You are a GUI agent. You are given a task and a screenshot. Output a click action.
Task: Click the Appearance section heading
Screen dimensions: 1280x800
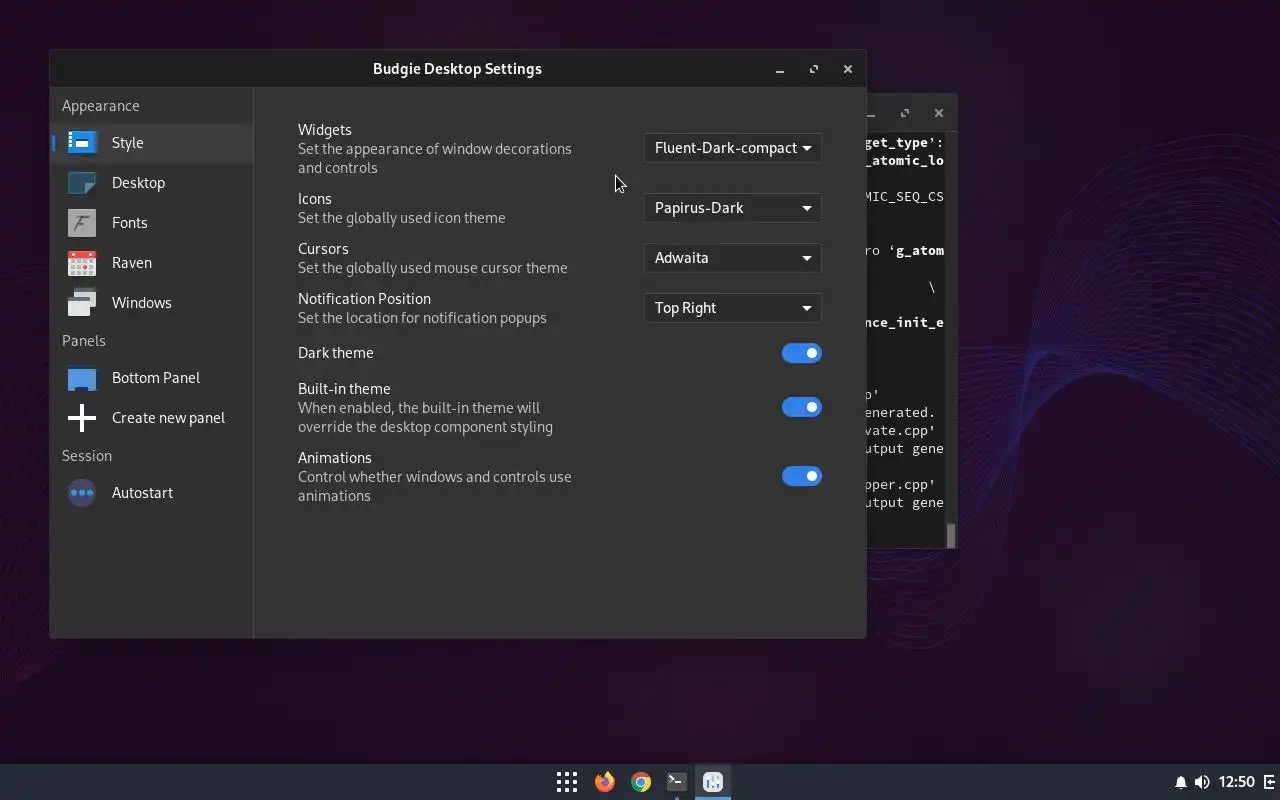pos(101,106)
